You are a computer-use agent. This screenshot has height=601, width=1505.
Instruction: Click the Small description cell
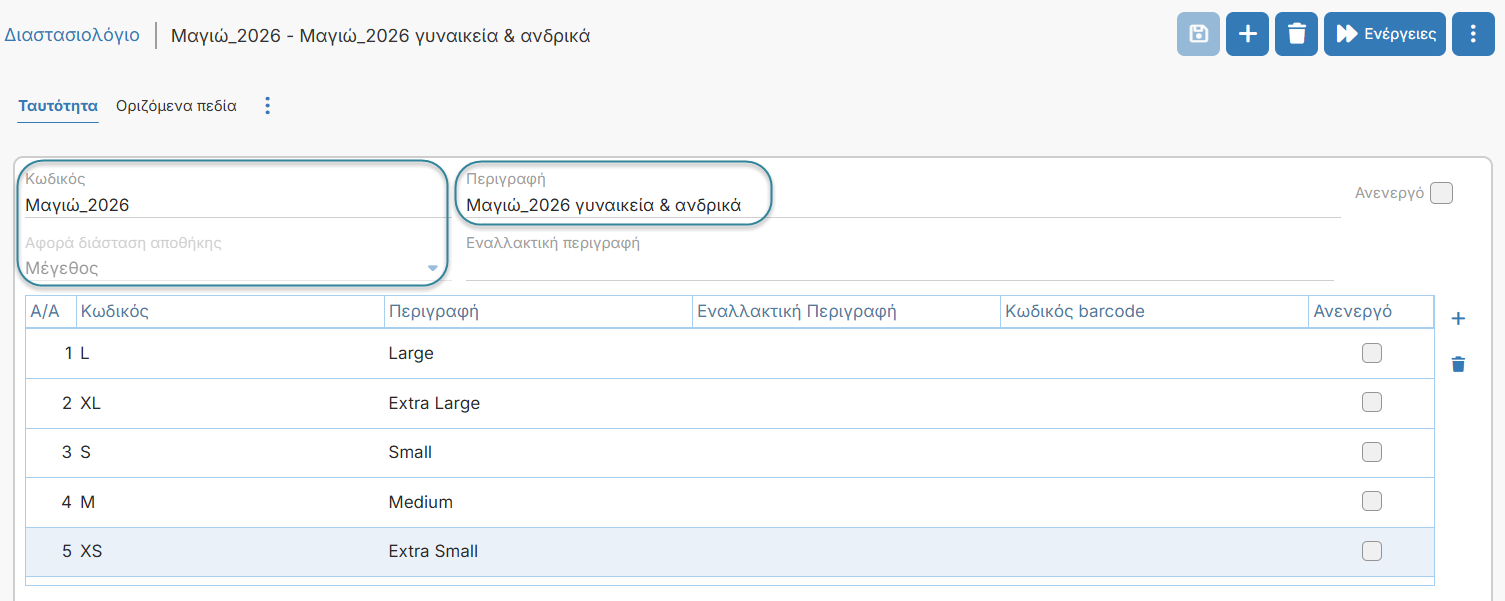(539, 452)
